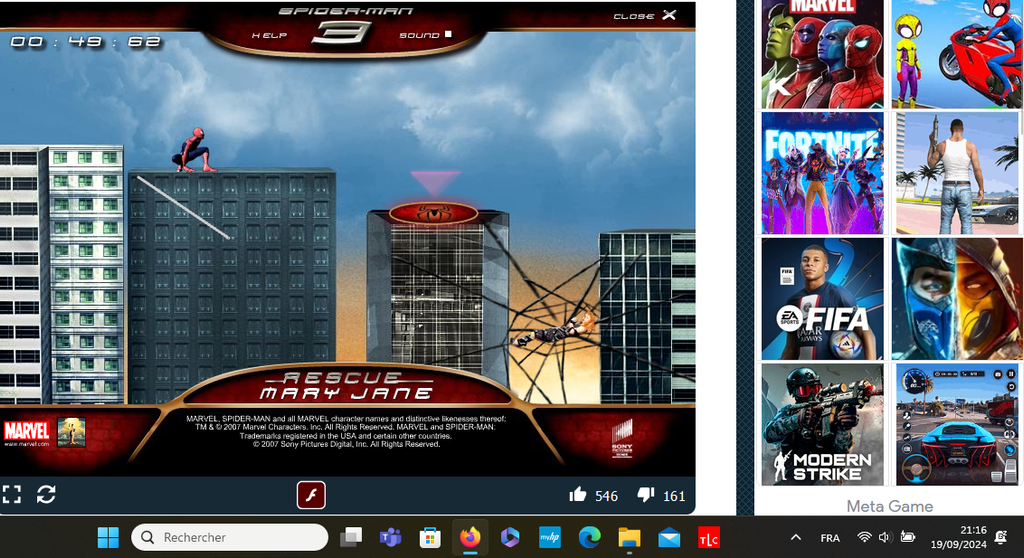Open the Spider stickman motorcycle game thumbnail
Viewport: 1024px width, 558px height.
(x=957, y=54)
